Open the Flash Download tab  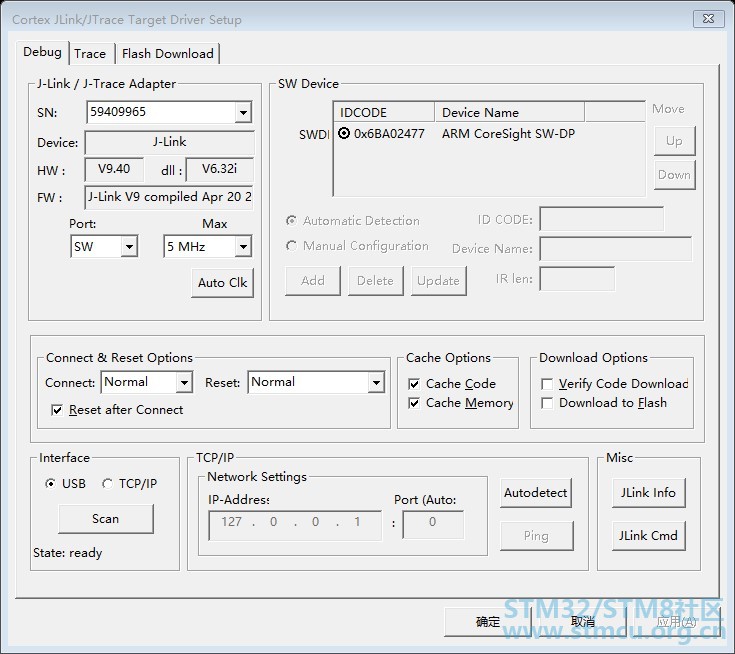tap(167, 54)
